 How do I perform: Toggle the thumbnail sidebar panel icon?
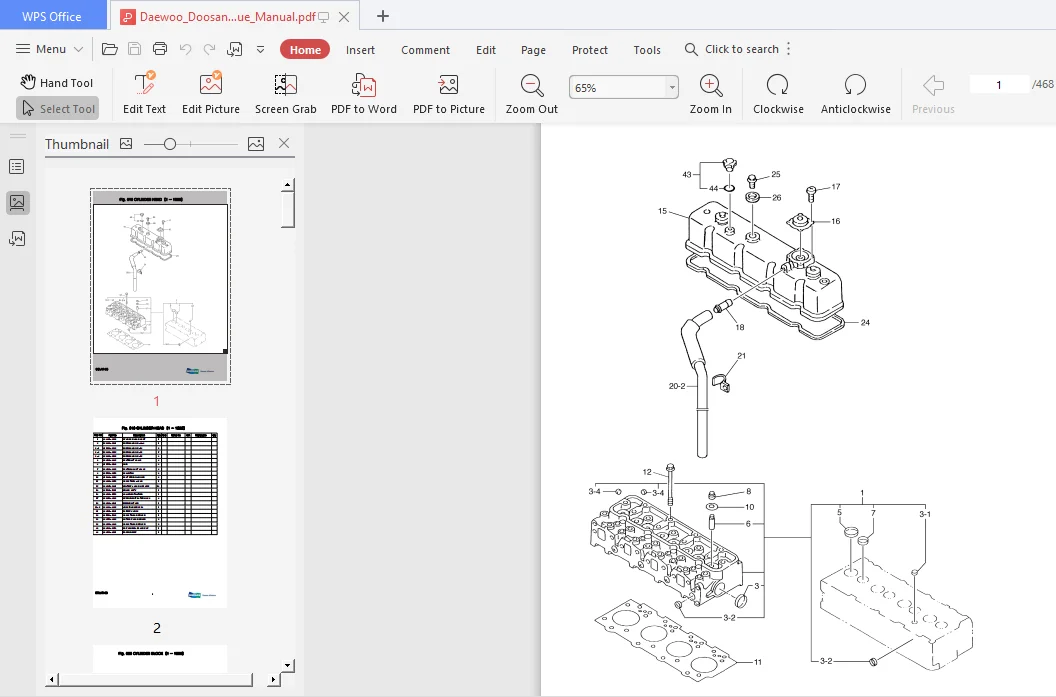18,202
